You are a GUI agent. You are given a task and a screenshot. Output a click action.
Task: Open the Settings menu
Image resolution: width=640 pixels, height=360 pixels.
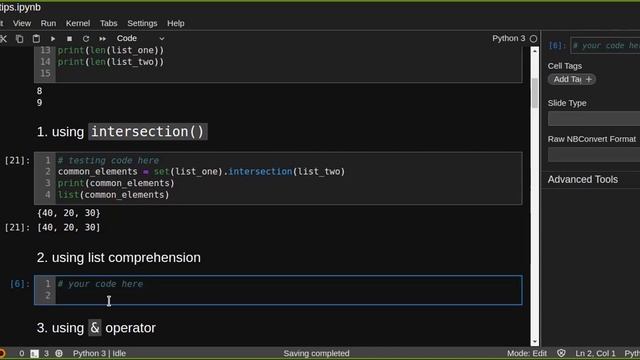[x=142, y=23]
